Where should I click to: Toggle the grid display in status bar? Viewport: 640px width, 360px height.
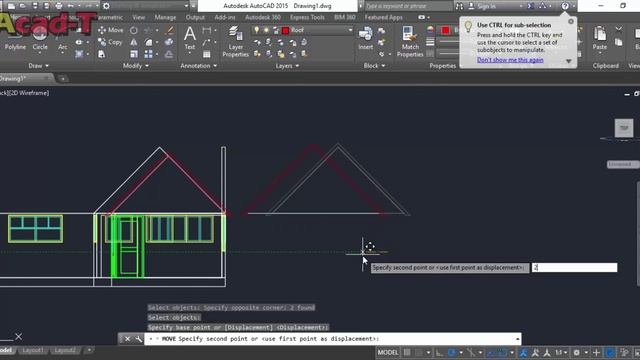(407, 352)
